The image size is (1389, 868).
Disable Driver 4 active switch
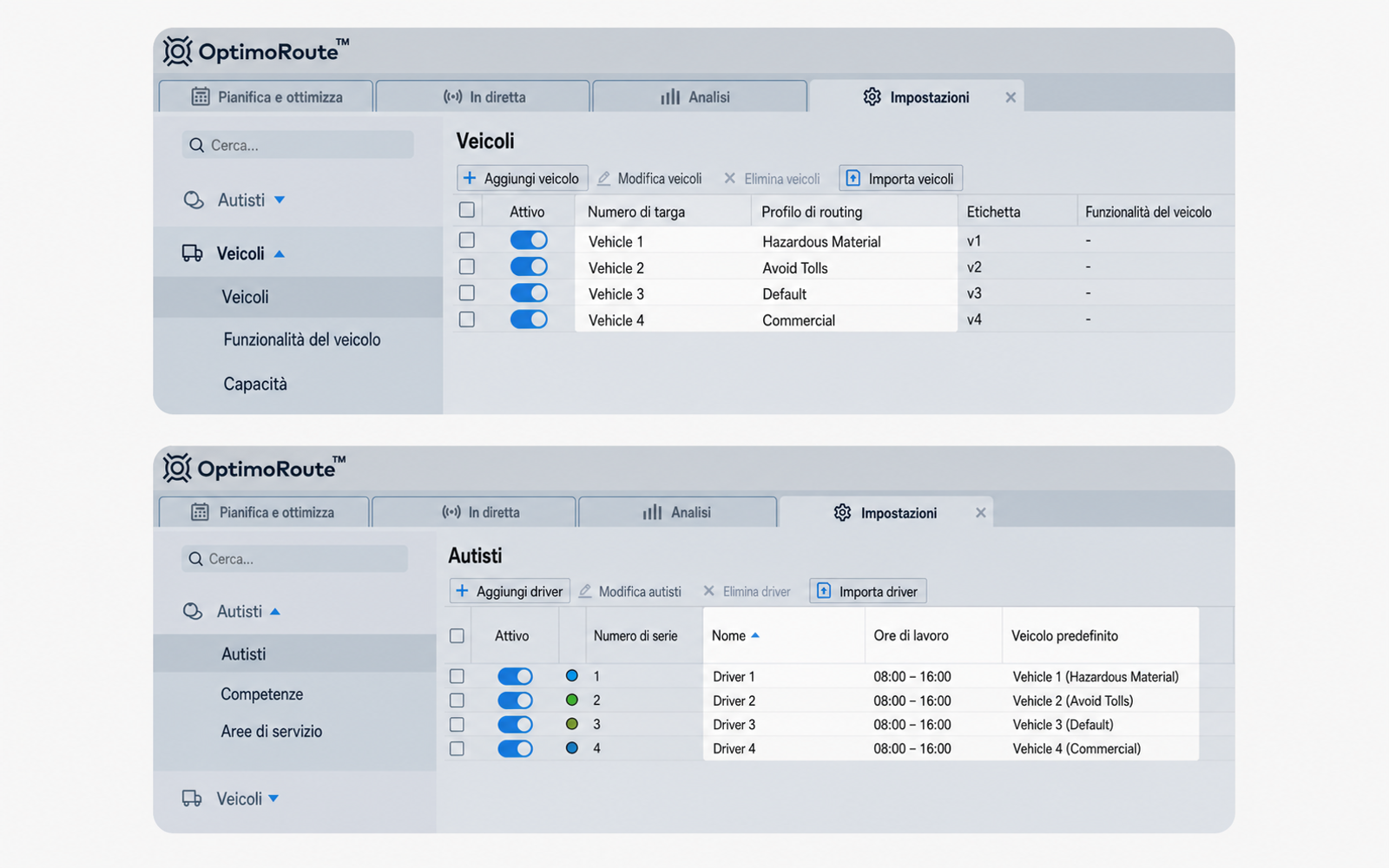coord(515,748)
